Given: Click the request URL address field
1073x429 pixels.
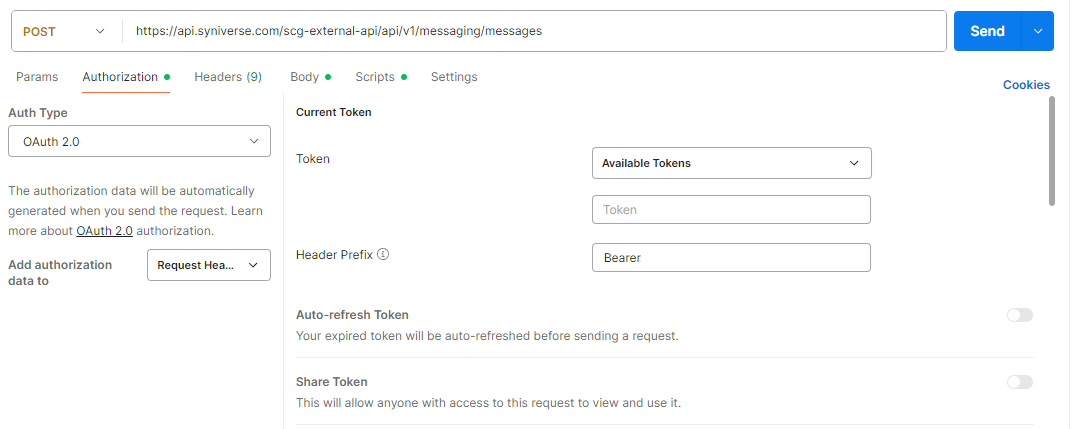Looking at the screenshot, I should point(534,31).
